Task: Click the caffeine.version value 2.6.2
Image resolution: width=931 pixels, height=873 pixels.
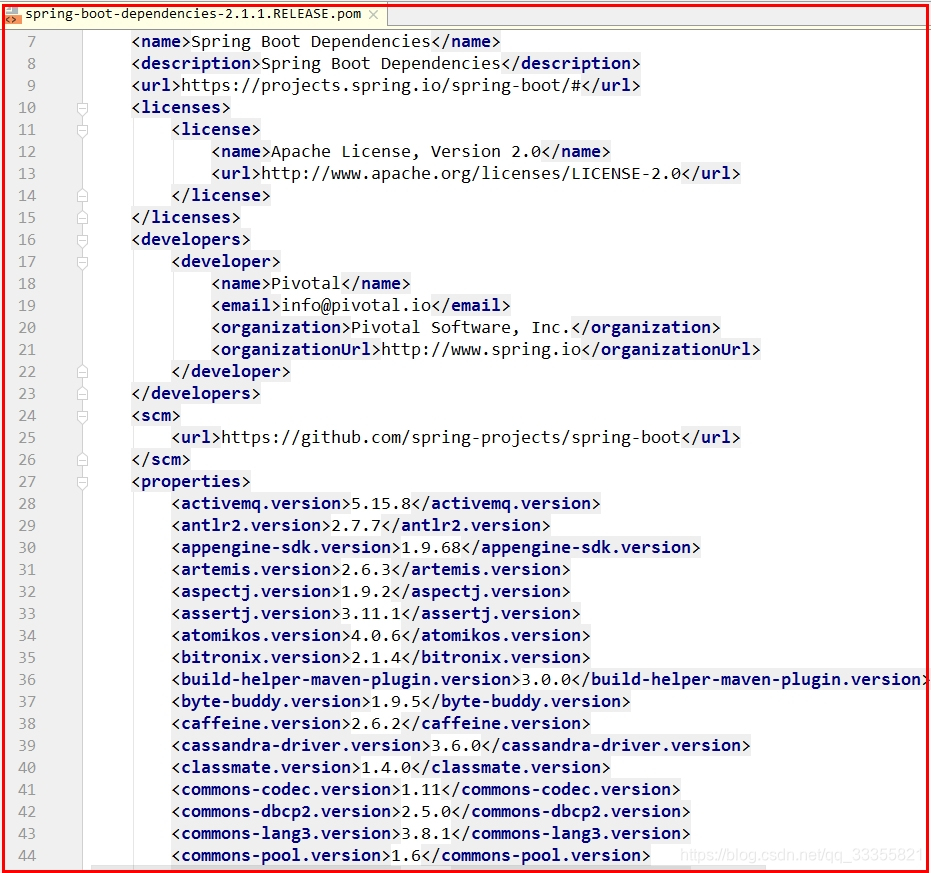Action: tap(376, 723)
